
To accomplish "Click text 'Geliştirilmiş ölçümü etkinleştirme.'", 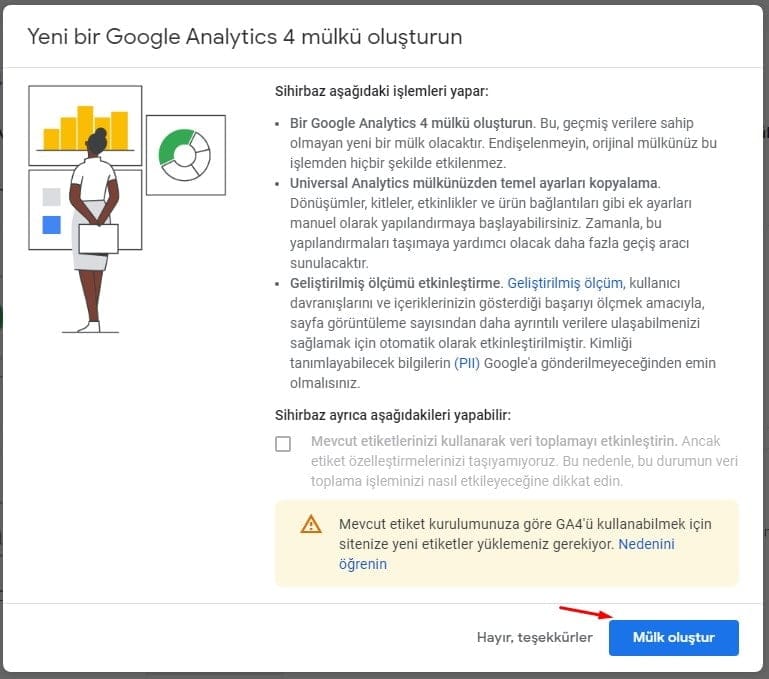I will point(396,283).
